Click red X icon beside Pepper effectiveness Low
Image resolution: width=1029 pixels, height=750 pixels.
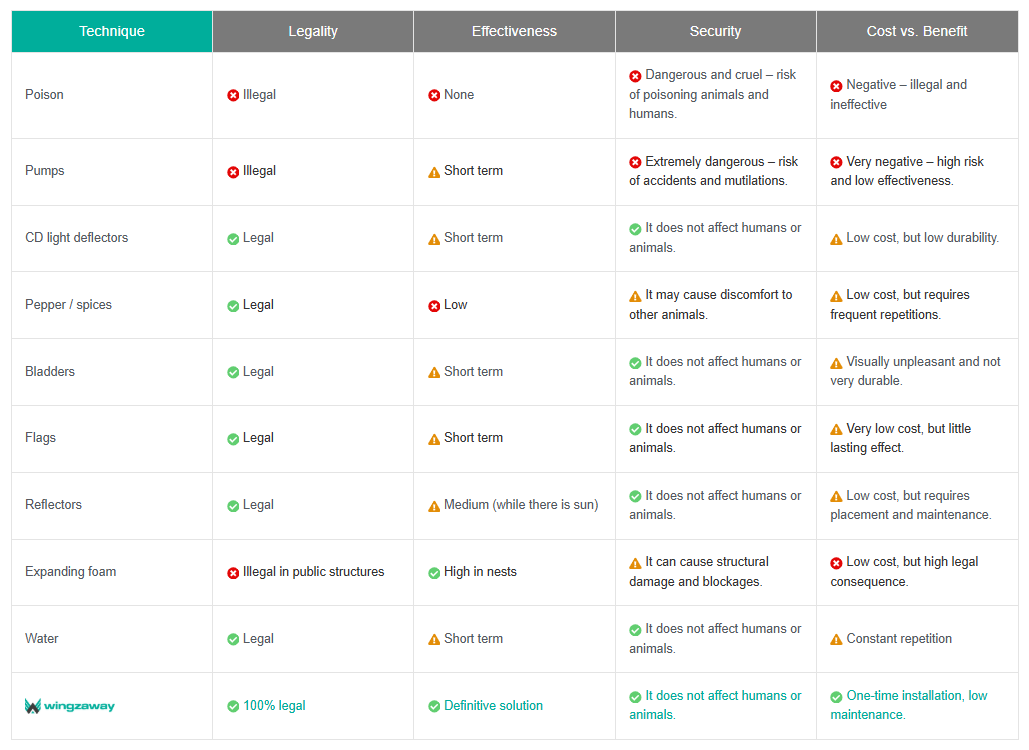(434, 306)
